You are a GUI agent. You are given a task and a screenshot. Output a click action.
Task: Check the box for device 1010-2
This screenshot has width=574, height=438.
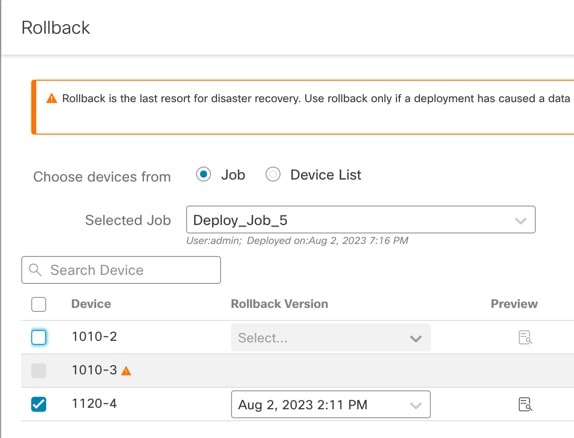coord(38,337)
